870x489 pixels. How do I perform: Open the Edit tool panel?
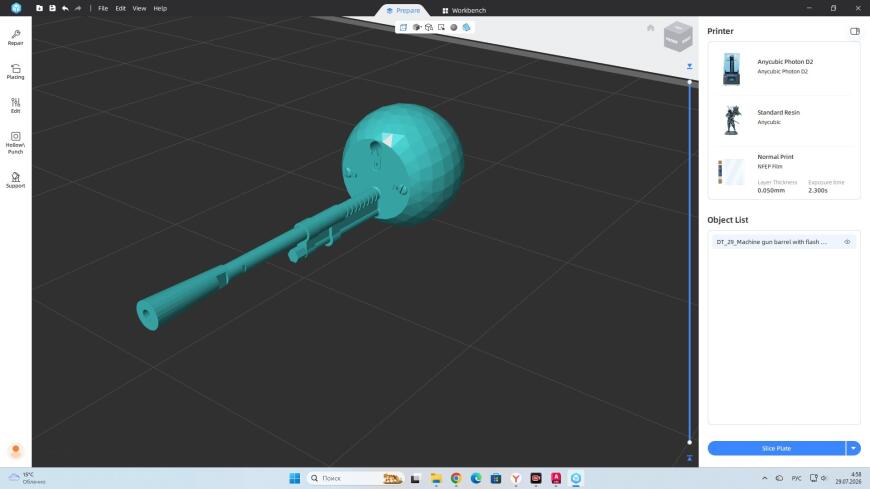(x=16, y=105)
